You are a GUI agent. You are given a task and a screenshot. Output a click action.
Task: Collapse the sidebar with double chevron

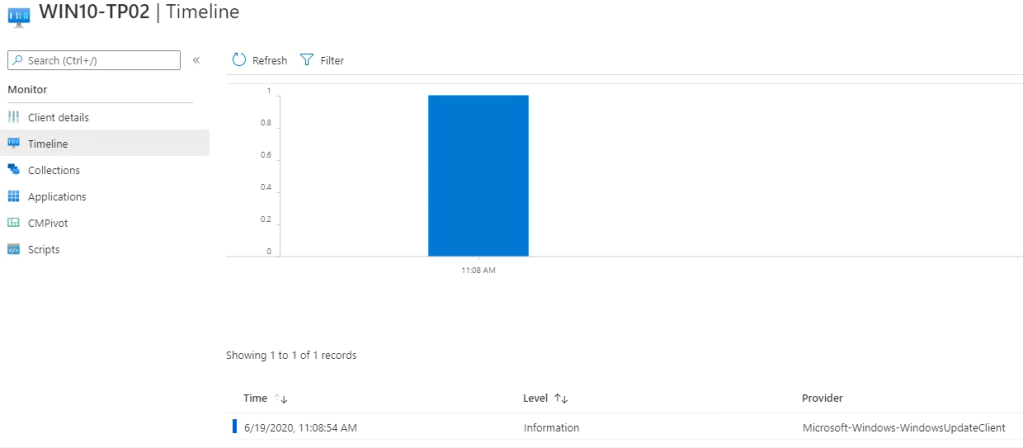tap(196, 60)
